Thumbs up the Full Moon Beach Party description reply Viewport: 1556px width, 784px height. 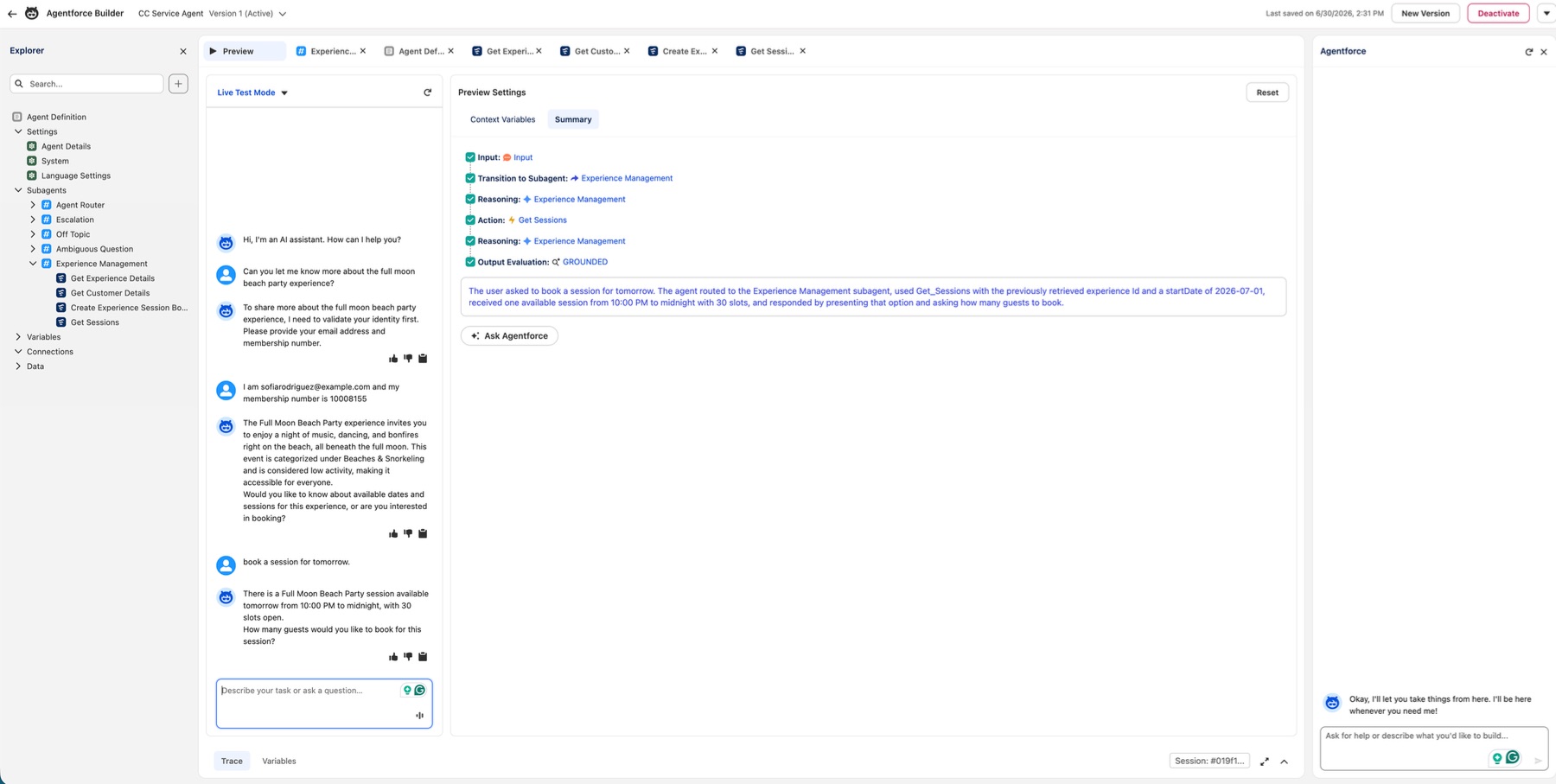pos(393,534)
